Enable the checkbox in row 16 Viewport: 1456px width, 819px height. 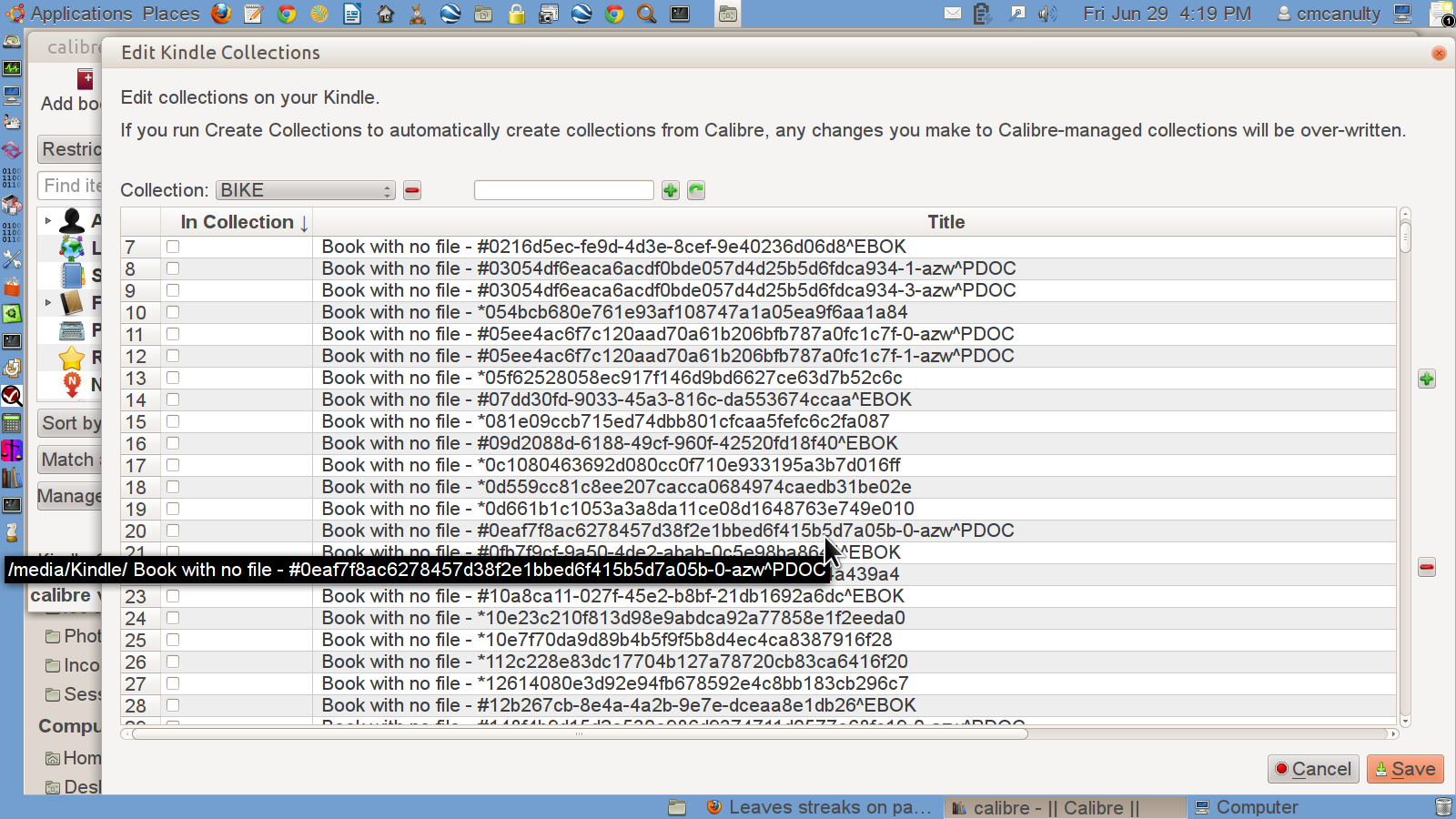173,443
